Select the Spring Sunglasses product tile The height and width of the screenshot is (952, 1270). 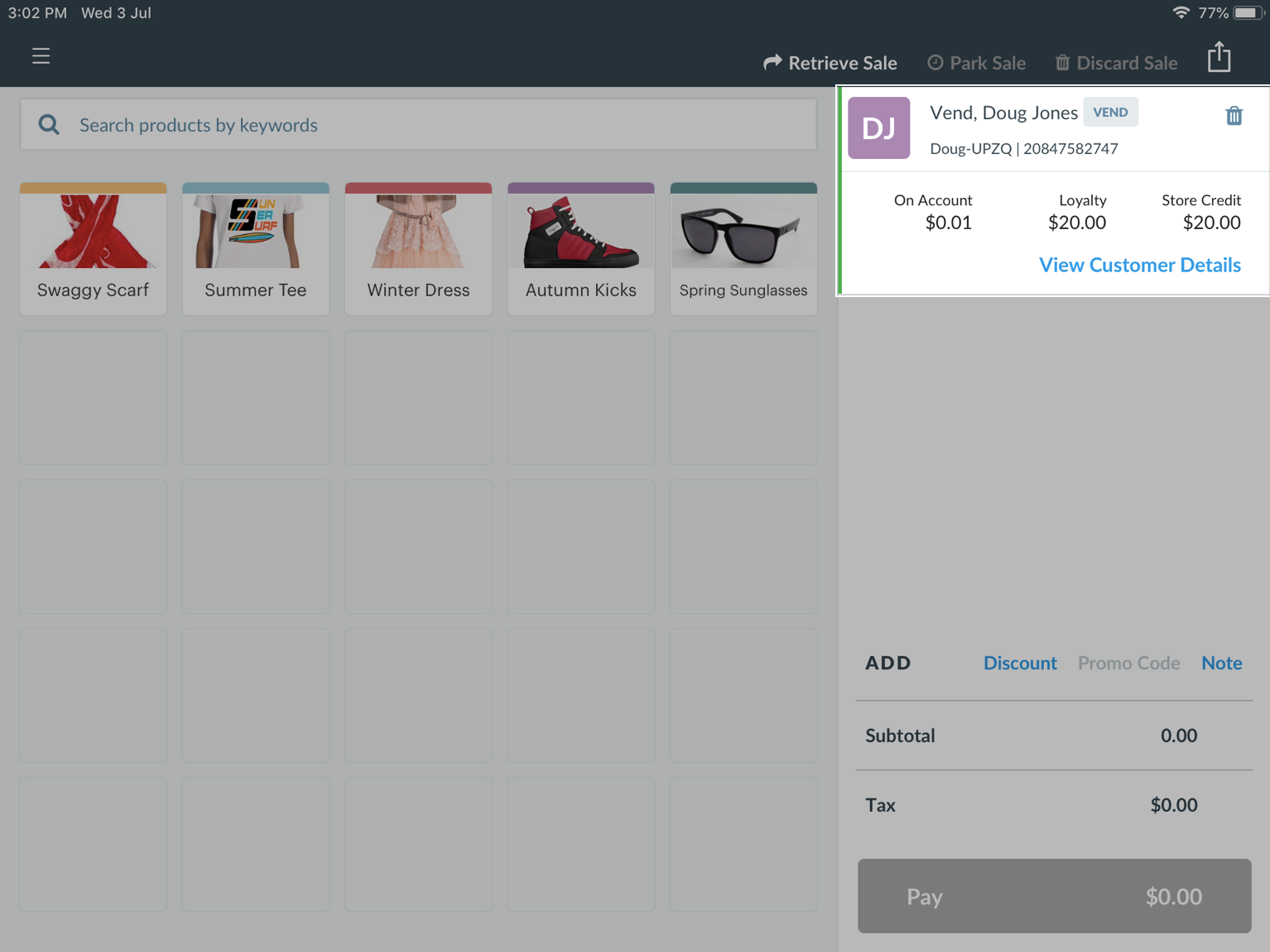tap(743, 249)
